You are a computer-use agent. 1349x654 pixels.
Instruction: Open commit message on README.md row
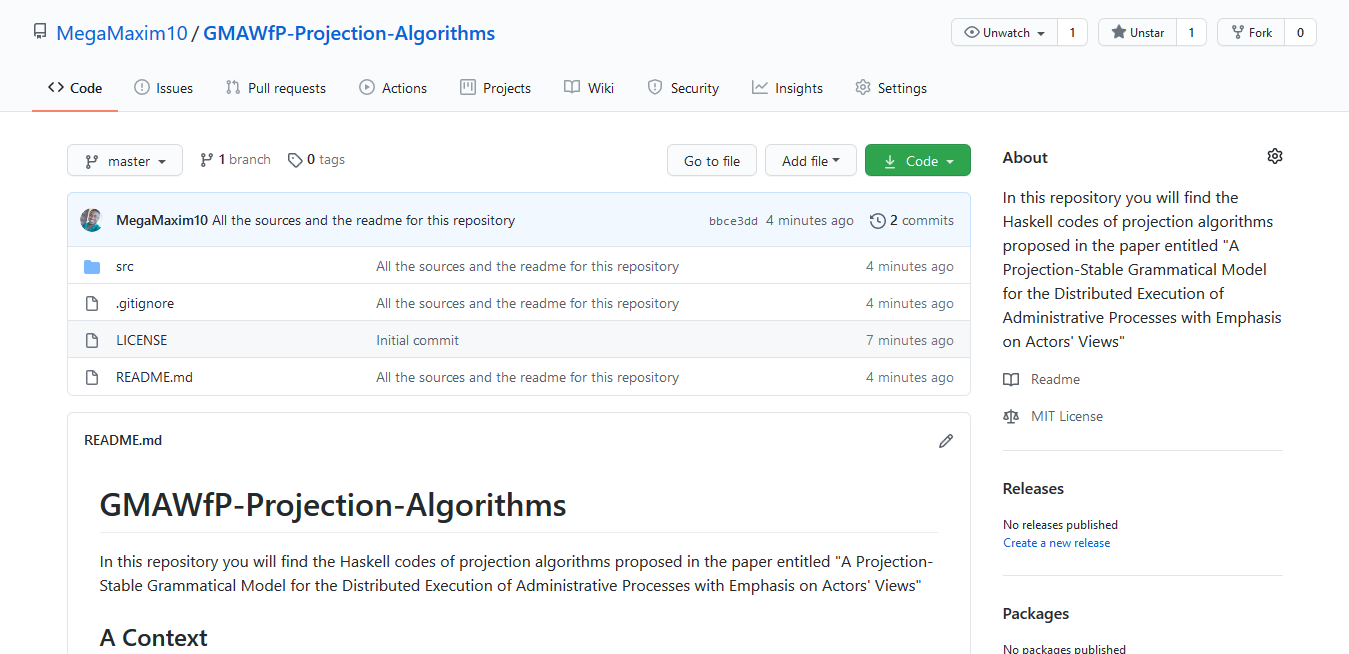pyautogui.click(x=527, y=377)
